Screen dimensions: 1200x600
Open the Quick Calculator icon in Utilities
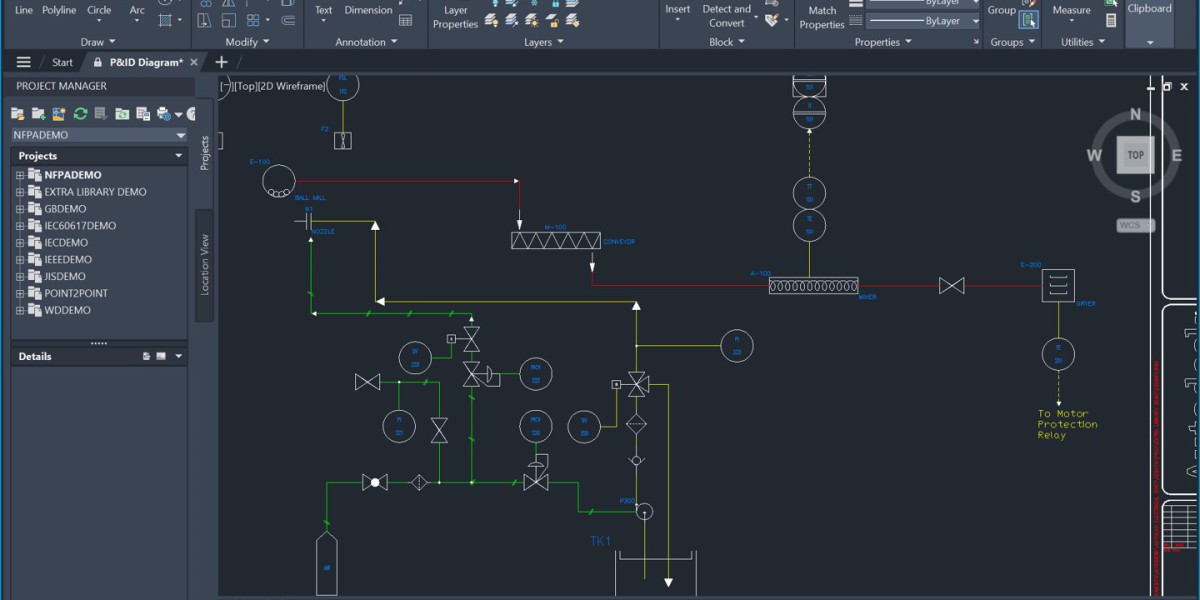1111,20
